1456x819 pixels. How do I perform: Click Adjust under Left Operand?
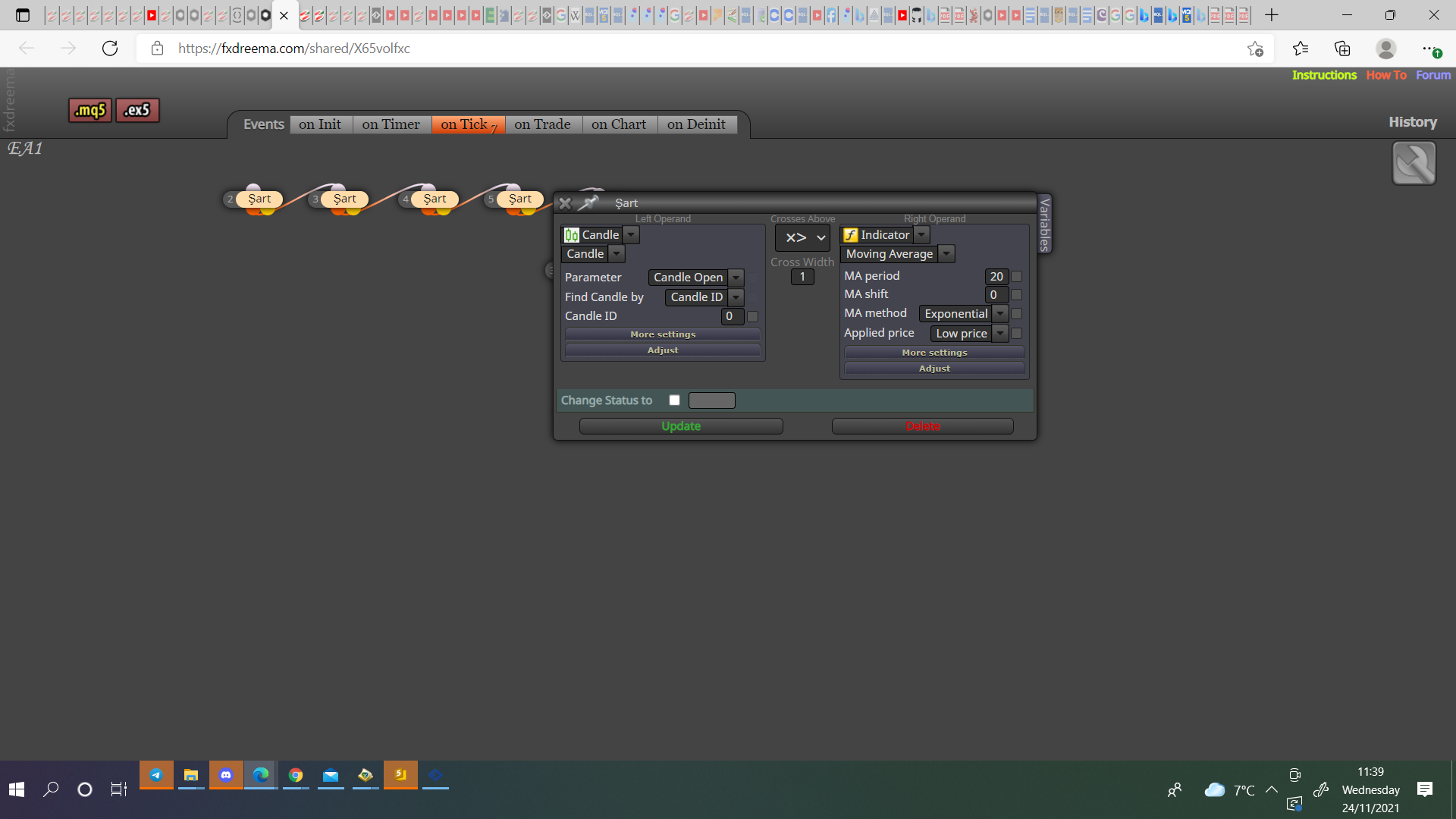point(663,350)
